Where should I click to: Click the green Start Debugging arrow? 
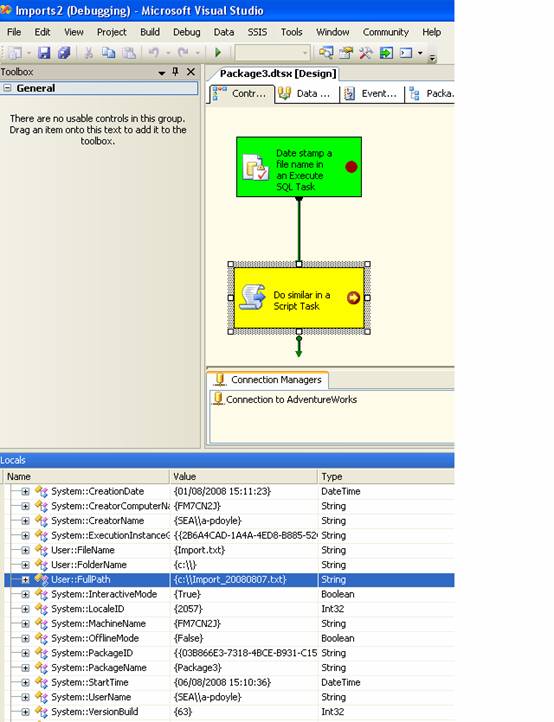coord(218,53)
